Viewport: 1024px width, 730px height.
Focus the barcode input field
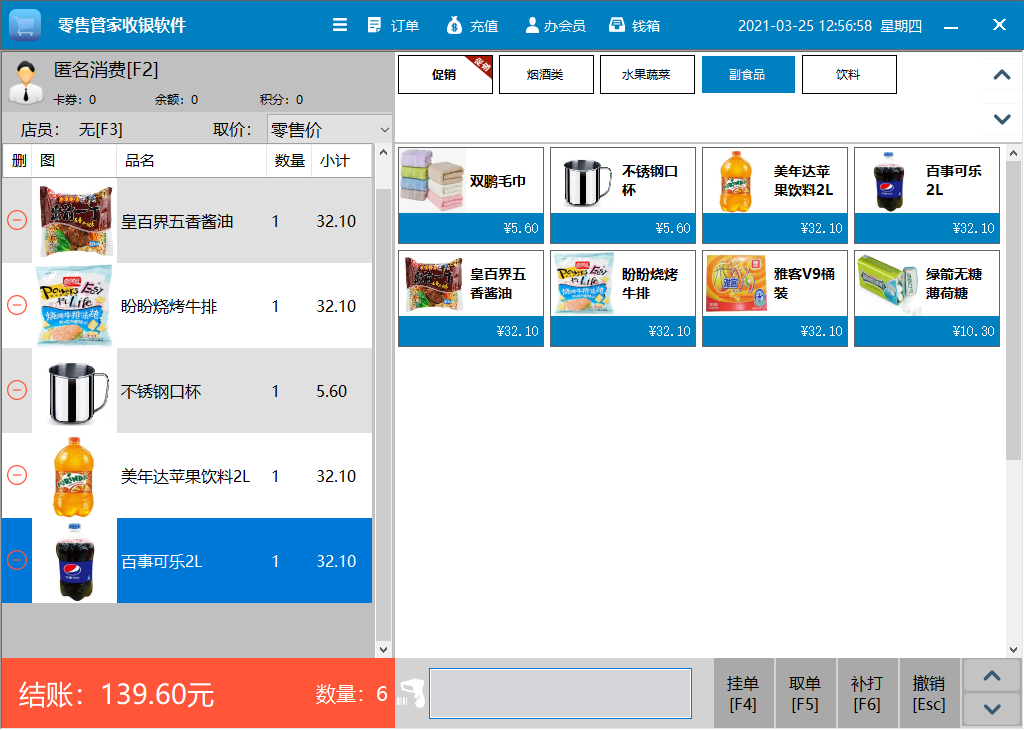pyautogui.click(x=560, y=693)
